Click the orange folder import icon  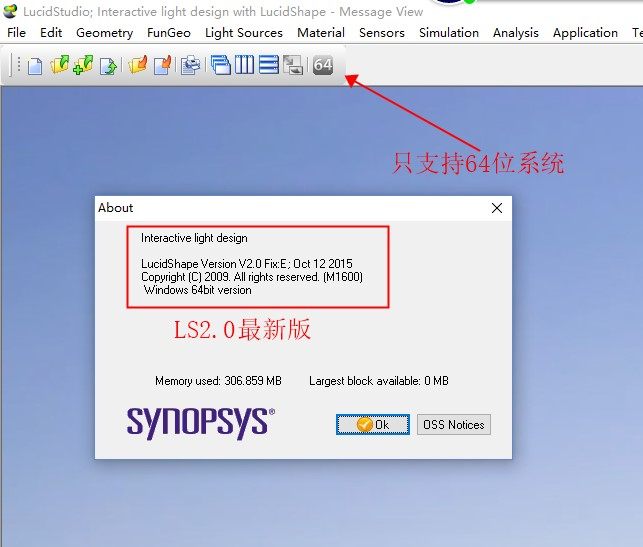138,66
